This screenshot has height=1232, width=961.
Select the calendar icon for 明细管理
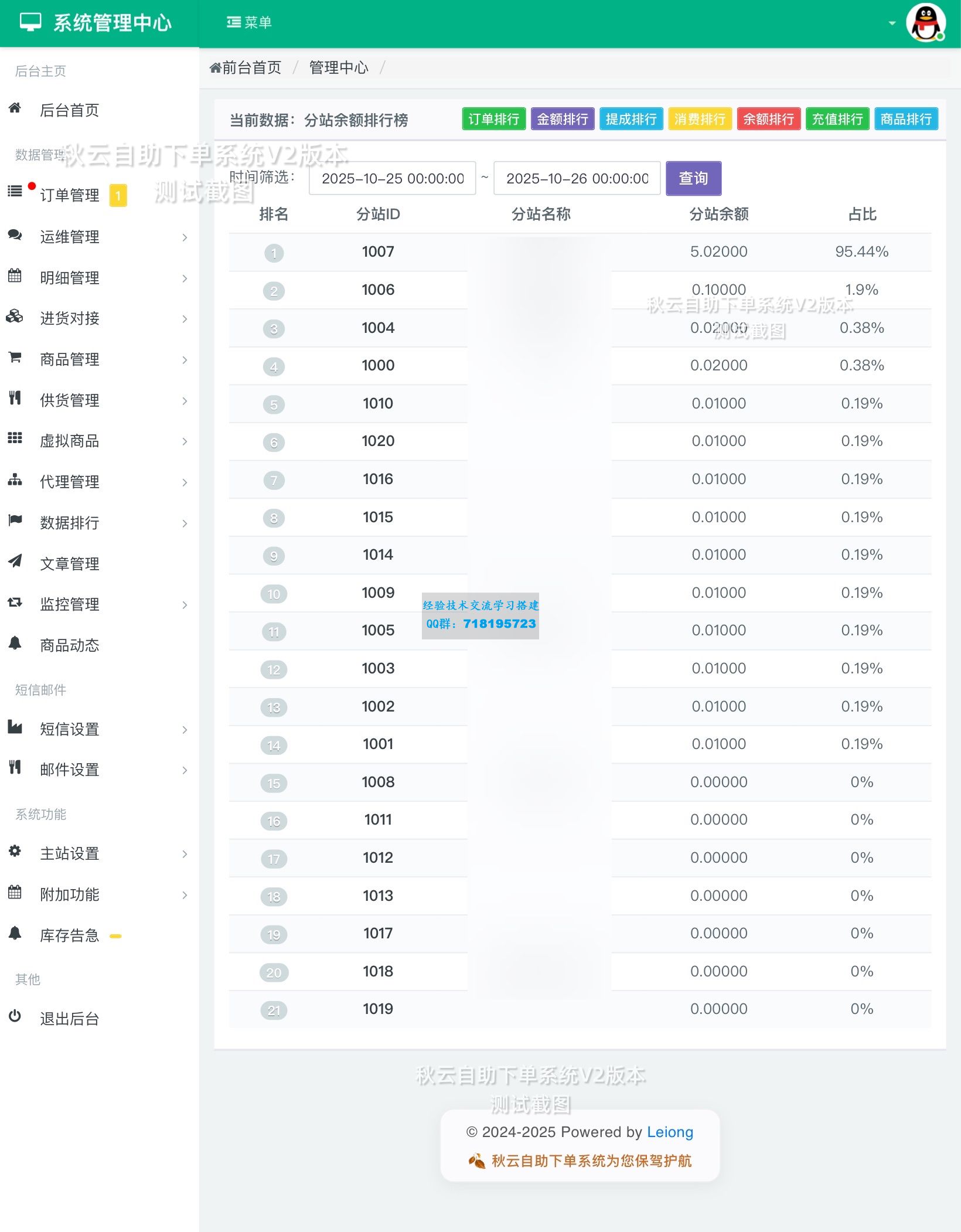(15, 277)
